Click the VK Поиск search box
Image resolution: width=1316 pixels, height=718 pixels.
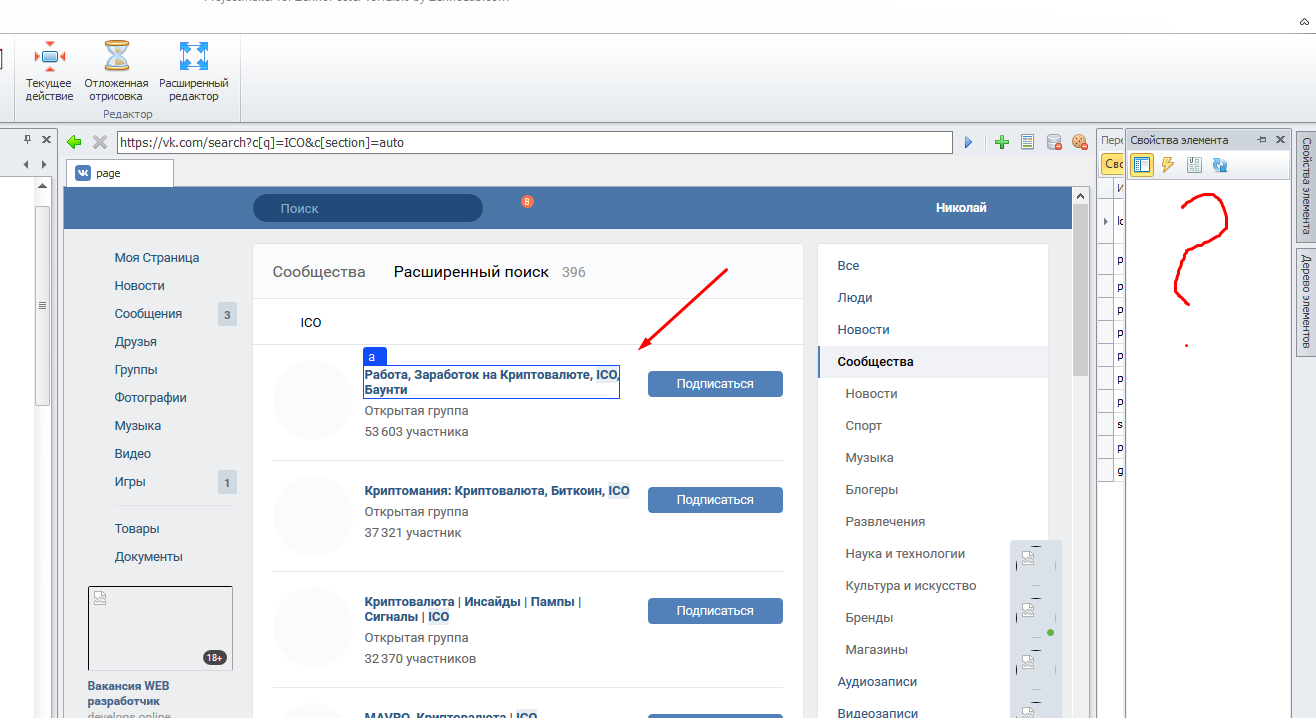(368, 208)
